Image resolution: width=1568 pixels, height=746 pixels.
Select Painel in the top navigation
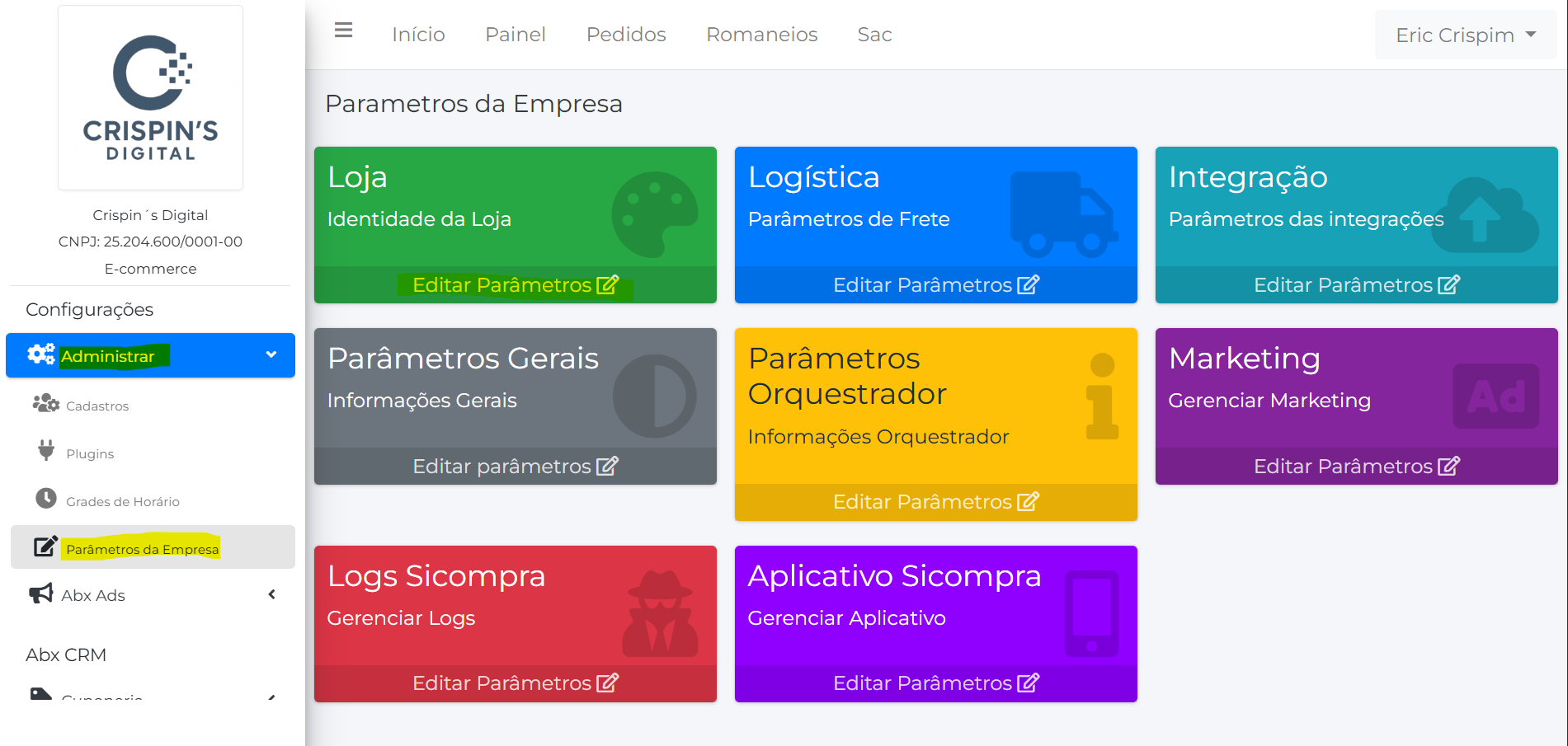point(515,35)
